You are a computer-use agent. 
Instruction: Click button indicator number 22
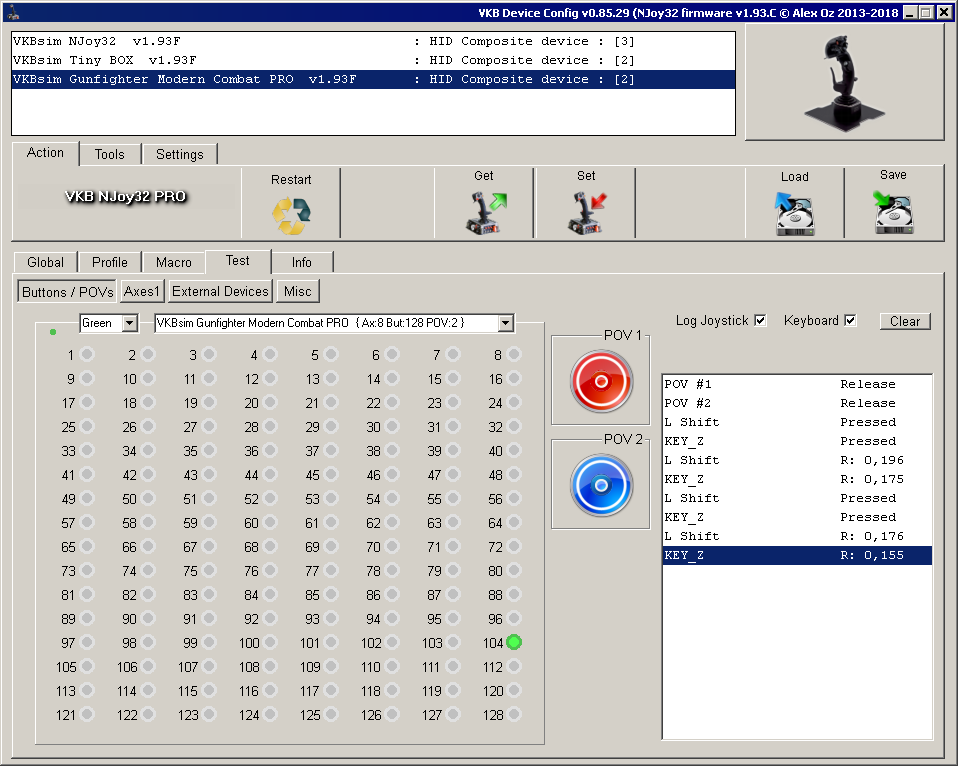(x=392, y=402)
